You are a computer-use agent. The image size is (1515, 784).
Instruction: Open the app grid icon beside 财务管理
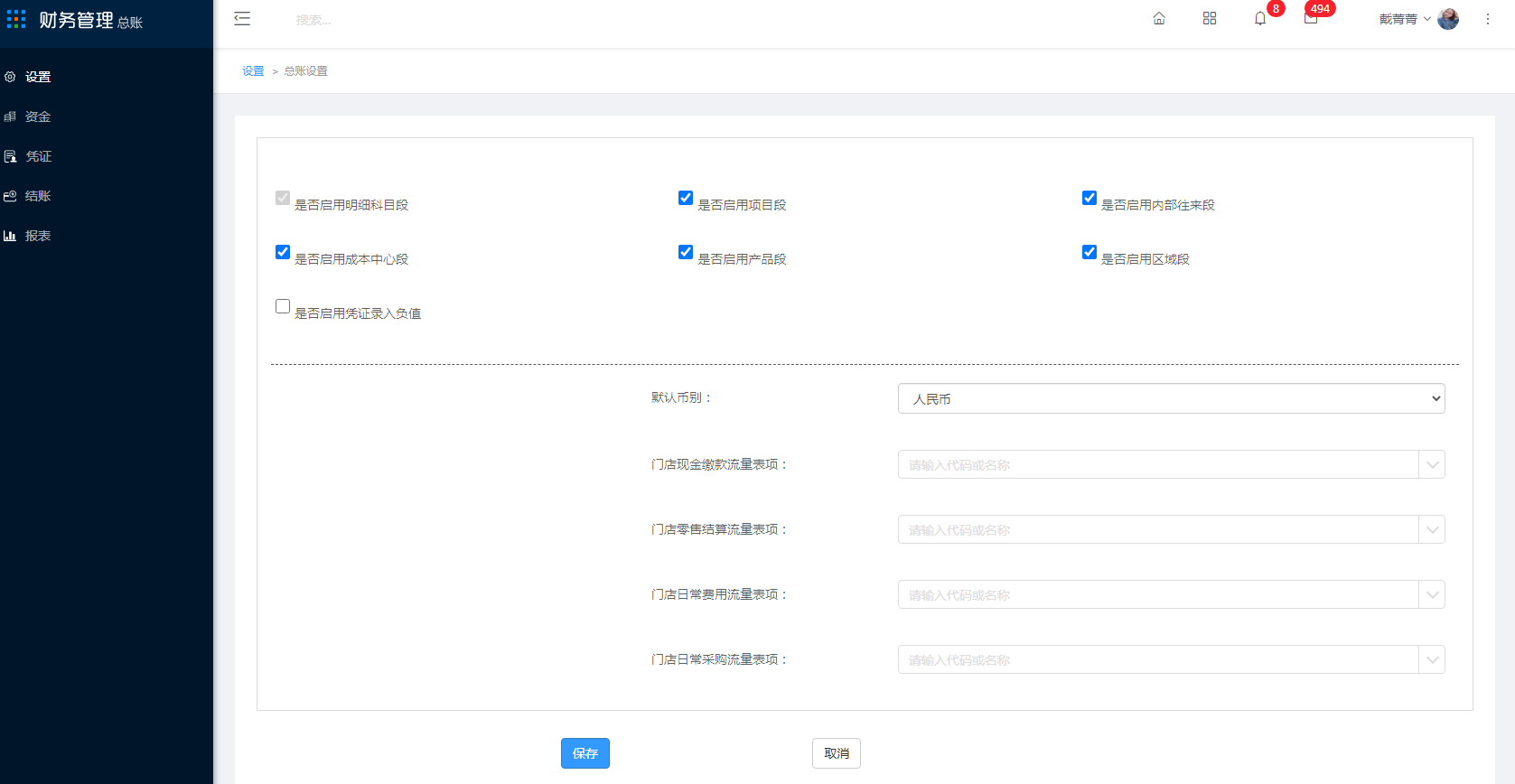(x=16, y=19)
